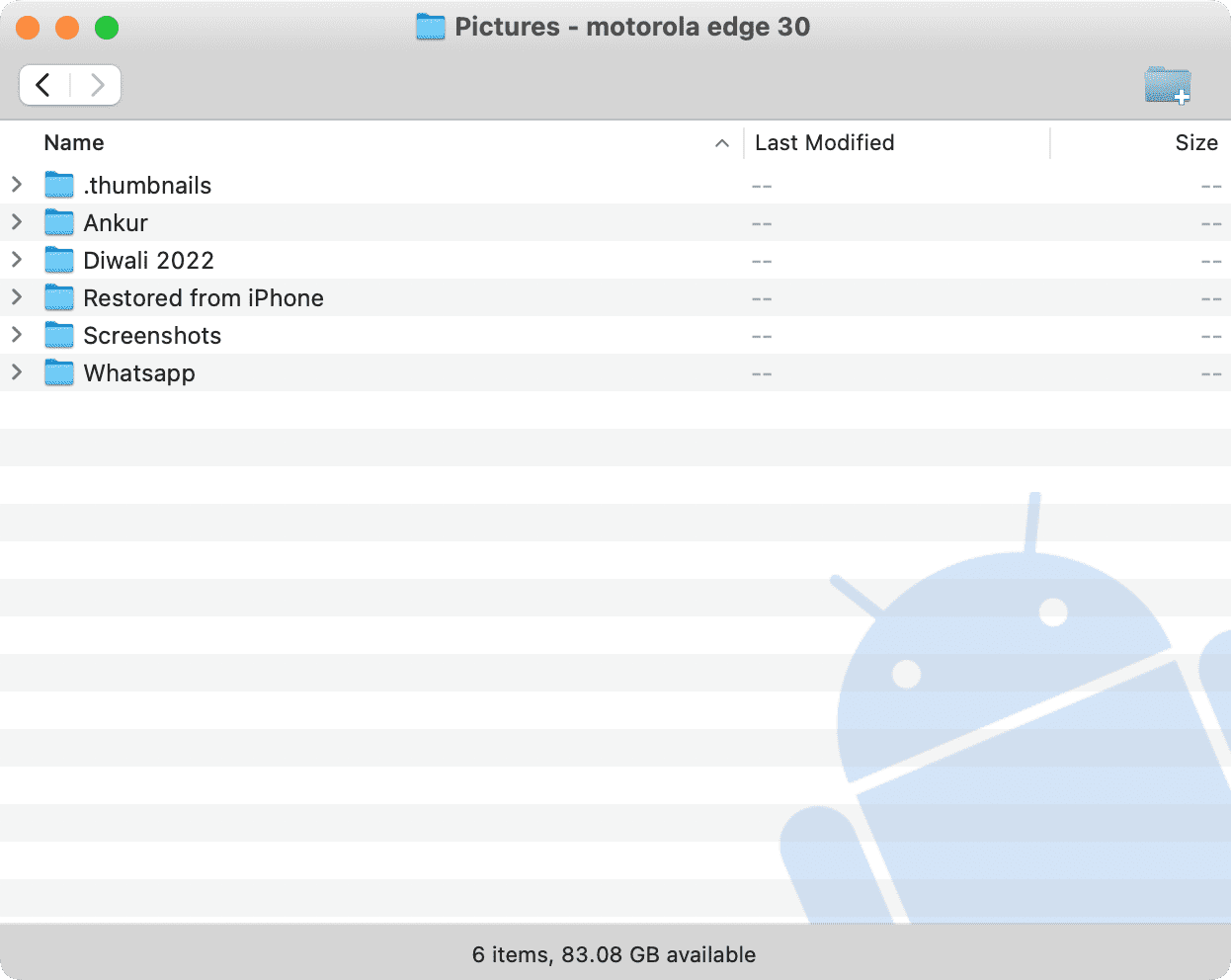This screenshot has width=1231, height=980.
Task: Go forward with the right arrow button
Action: pos(97,85)
